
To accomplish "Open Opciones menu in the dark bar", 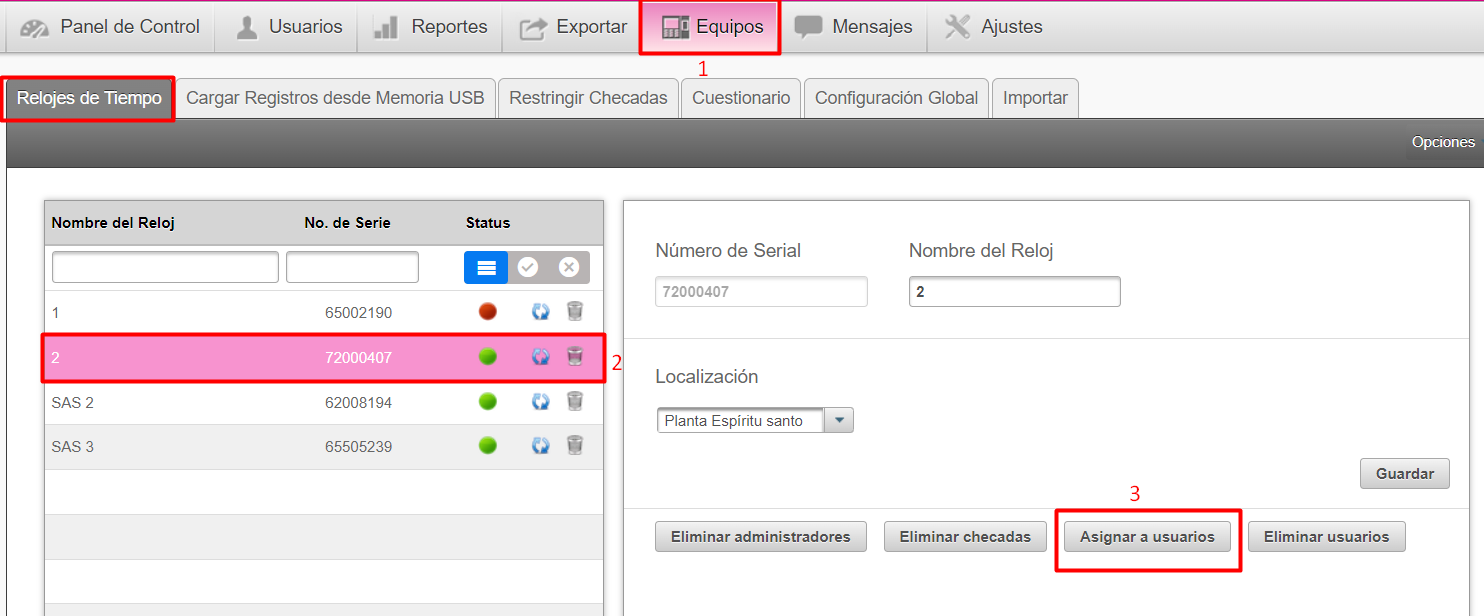I will pyautogui.click(x=1442, y=143).
